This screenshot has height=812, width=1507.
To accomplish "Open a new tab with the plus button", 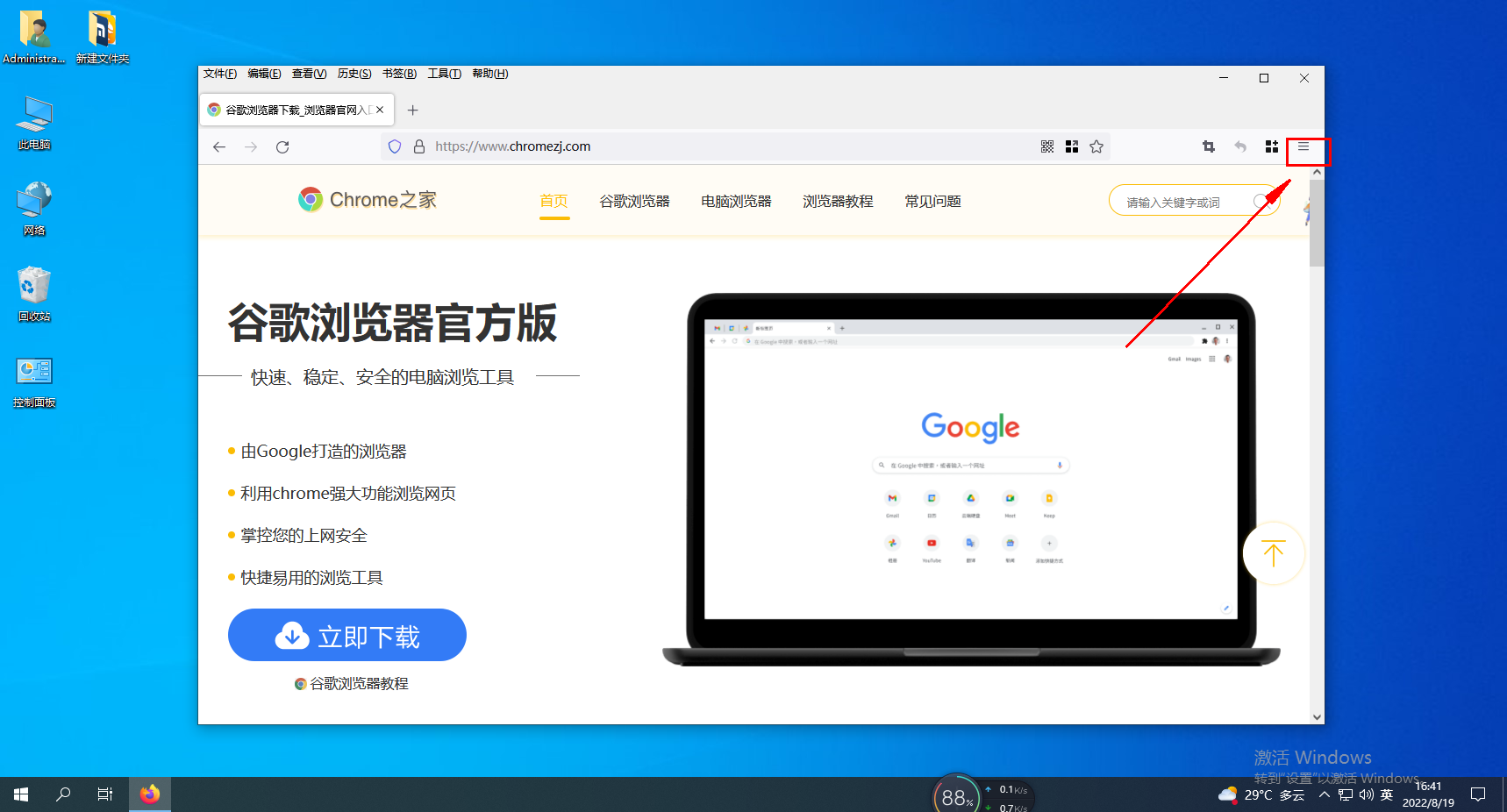I will click(413, 110).
